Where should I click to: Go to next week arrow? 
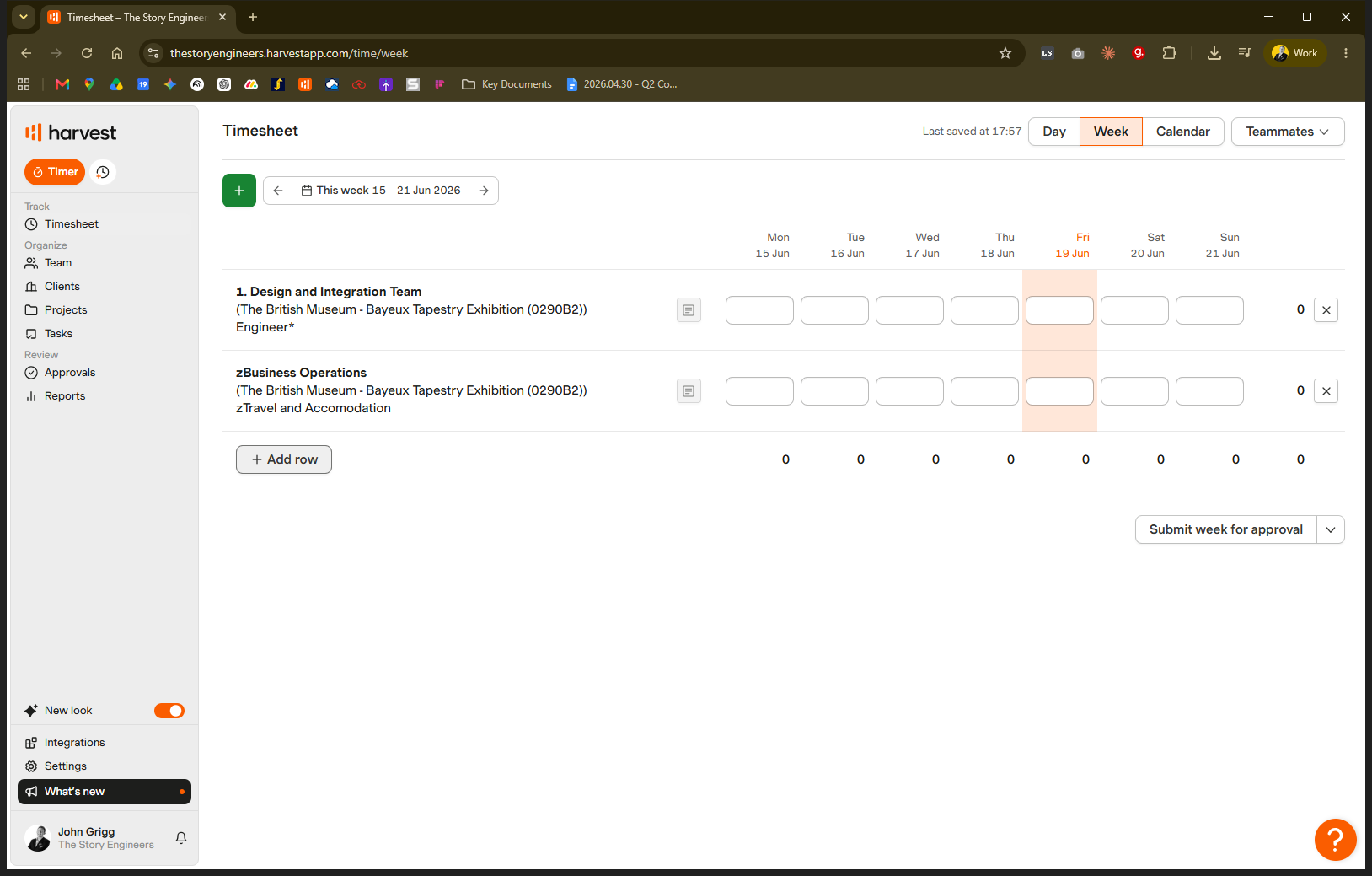pyautogui.click(x=484, y=191)
